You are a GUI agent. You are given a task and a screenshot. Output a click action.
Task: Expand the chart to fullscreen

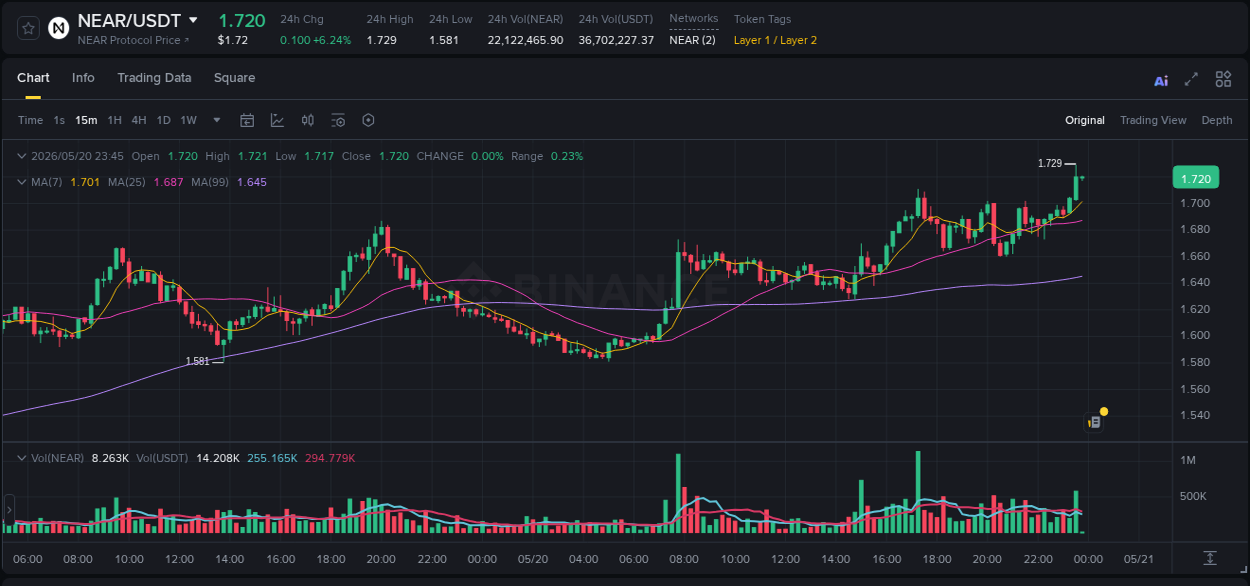coord(1191,79)
